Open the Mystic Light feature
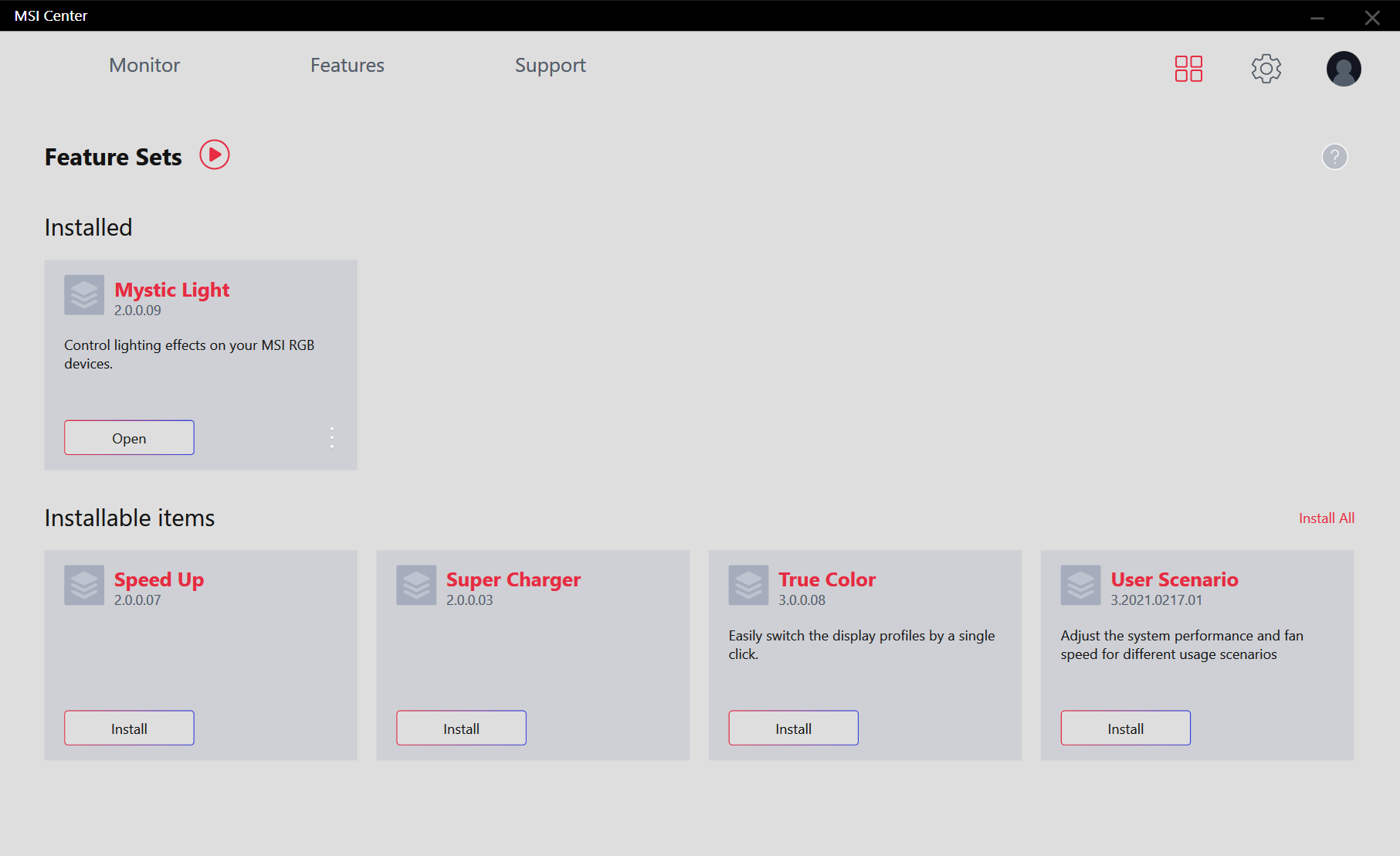The width and height of the screenshot is (1400, 856). tap(129, 437)
